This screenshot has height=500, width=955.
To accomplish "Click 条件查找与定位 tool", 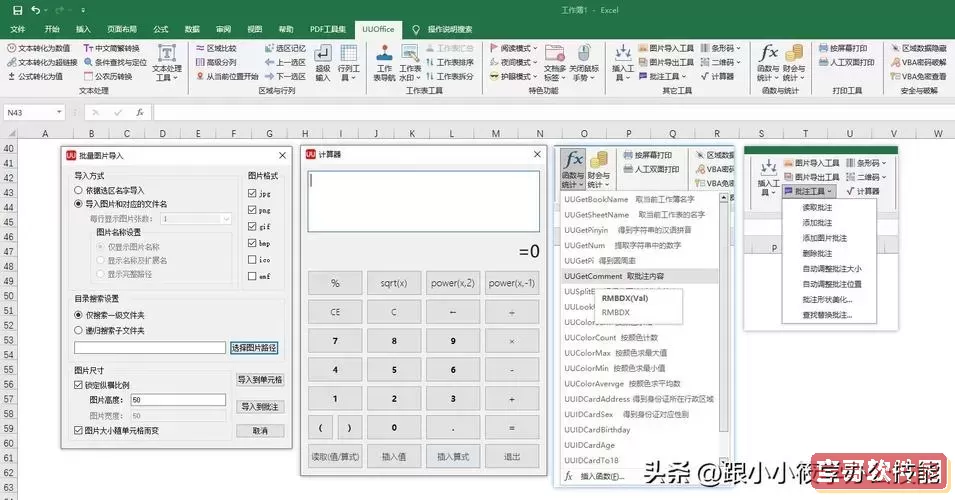I will (x=115, y=62).
